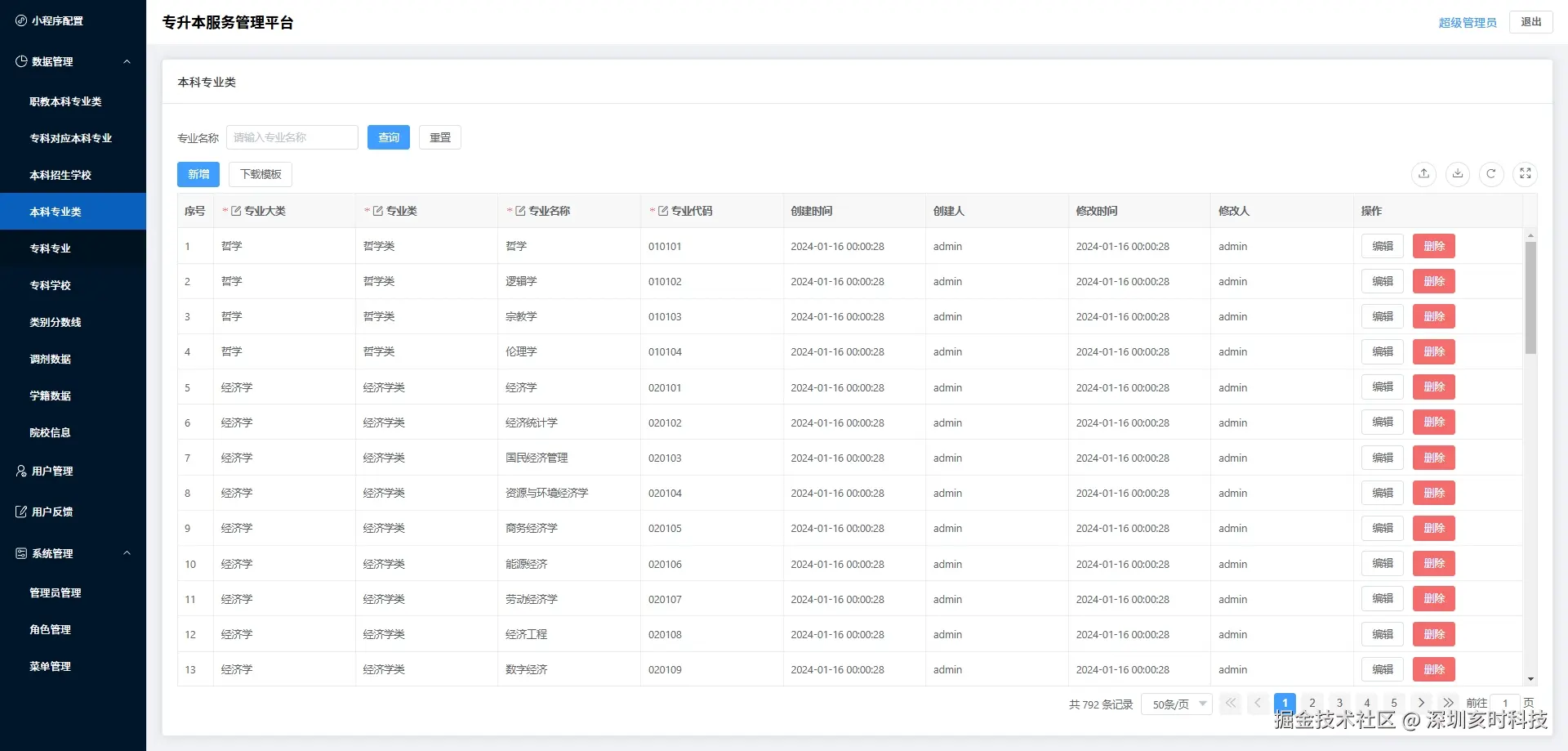The height and width of the screenshot is (751, 1568).
Task: Click the edit icon in 专业名称 header
Action: [520, 211]
